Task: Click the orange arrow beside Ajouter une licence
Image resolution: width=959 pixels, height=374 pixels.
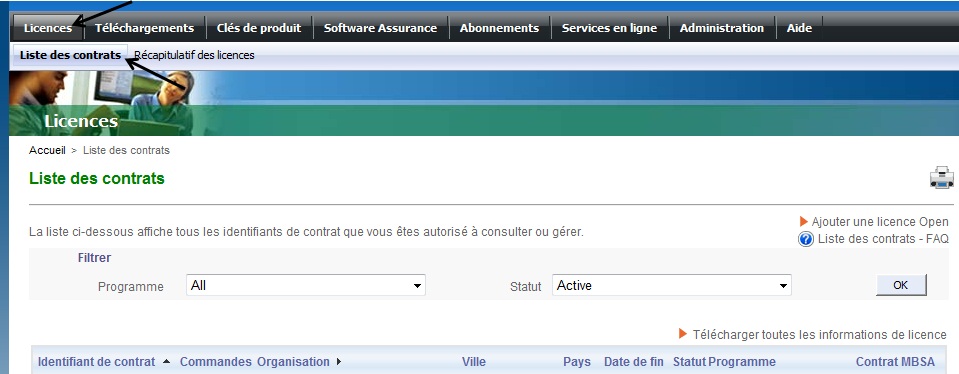Action: [x=804, y=221]
